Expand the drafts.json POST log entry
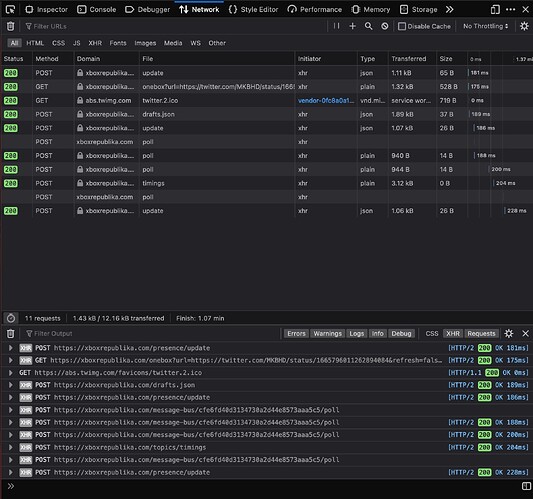Screen dimensions: 533x499 pos(11,385)
